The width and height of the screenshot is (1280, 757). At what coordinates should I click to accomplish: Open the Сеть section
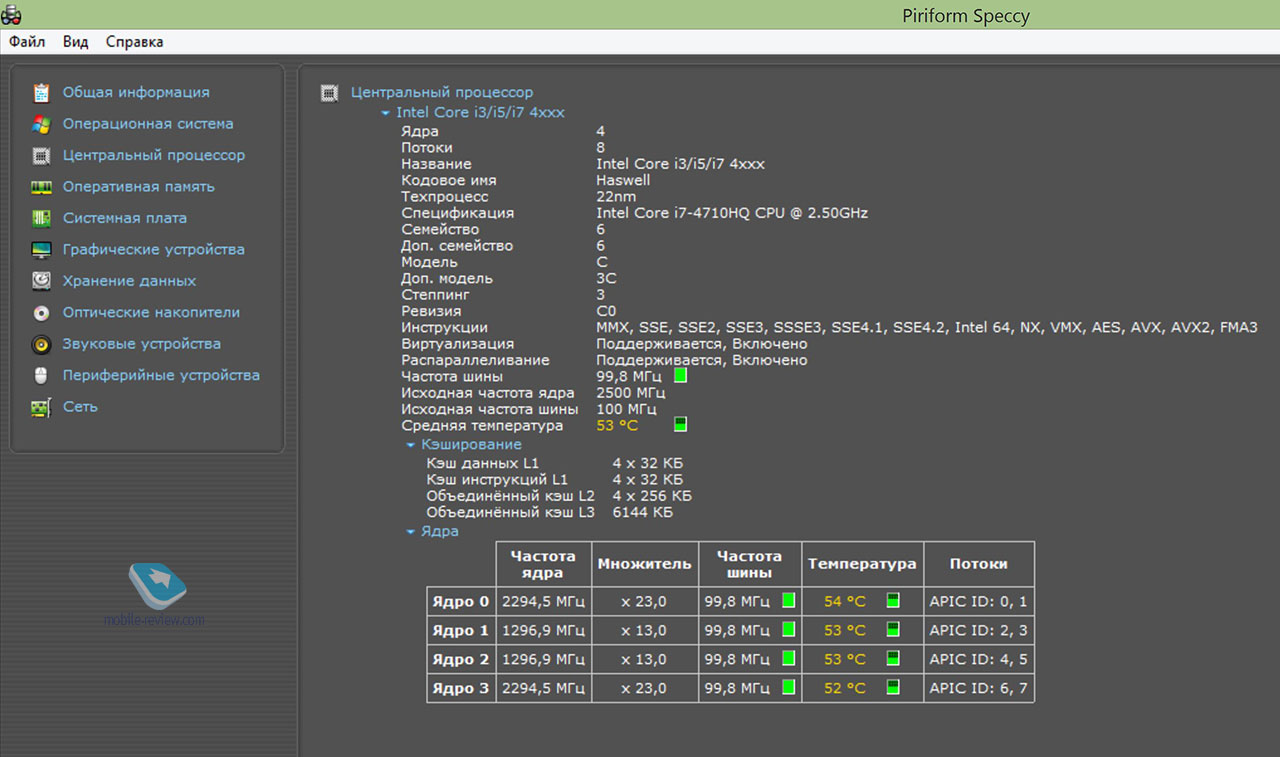point(80,407)
